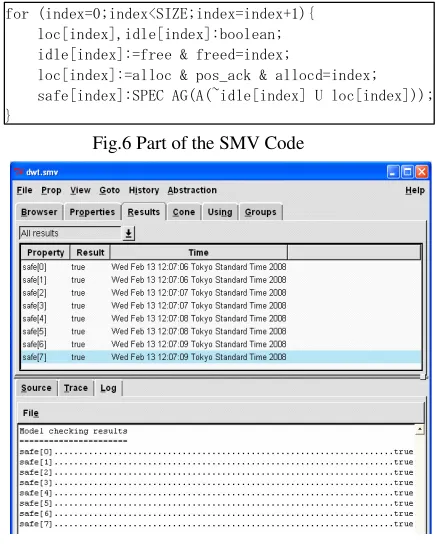The height and width of the screenshot is (546, 436).
Task: Click the true result for safe[2]
Action: [x=78, y=293]
